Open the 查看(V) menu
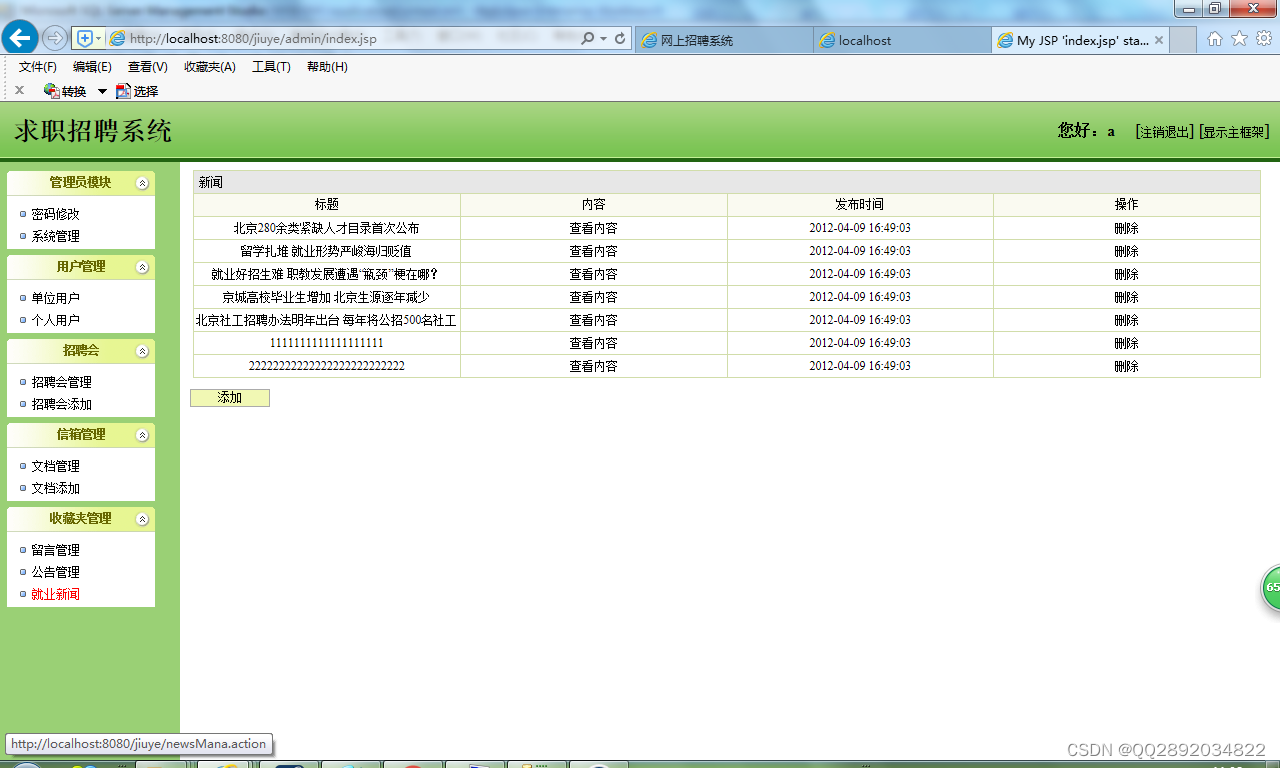Viewport: 1280px width, 768px height. [x=148, y=67]
